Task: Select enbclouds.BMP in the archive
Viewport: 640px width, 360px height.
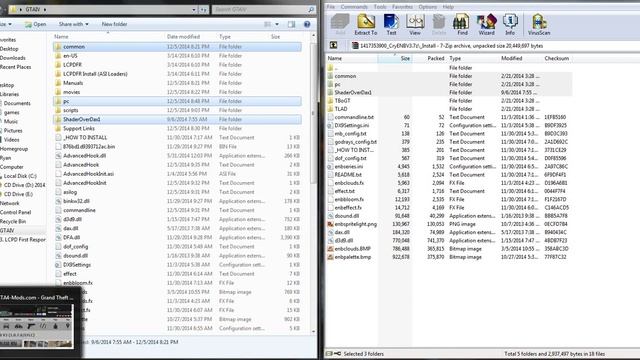Action: 352,249
